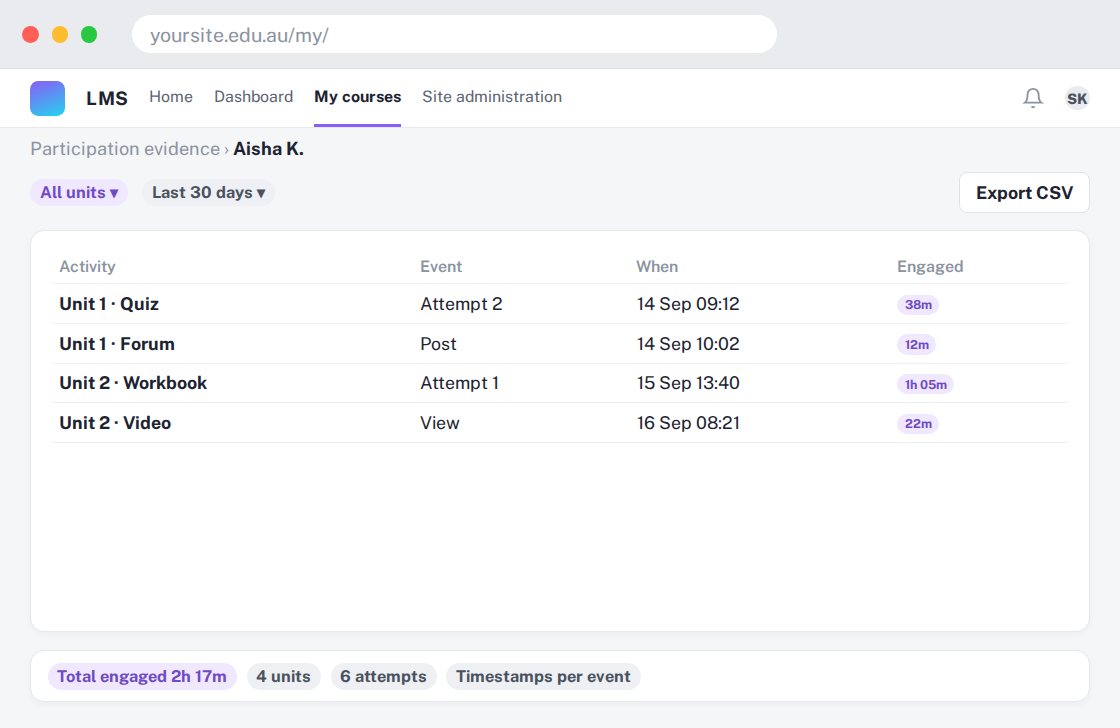Open the Unit 1 · Forum row
1120x728 pixels.
pos(560,344)
